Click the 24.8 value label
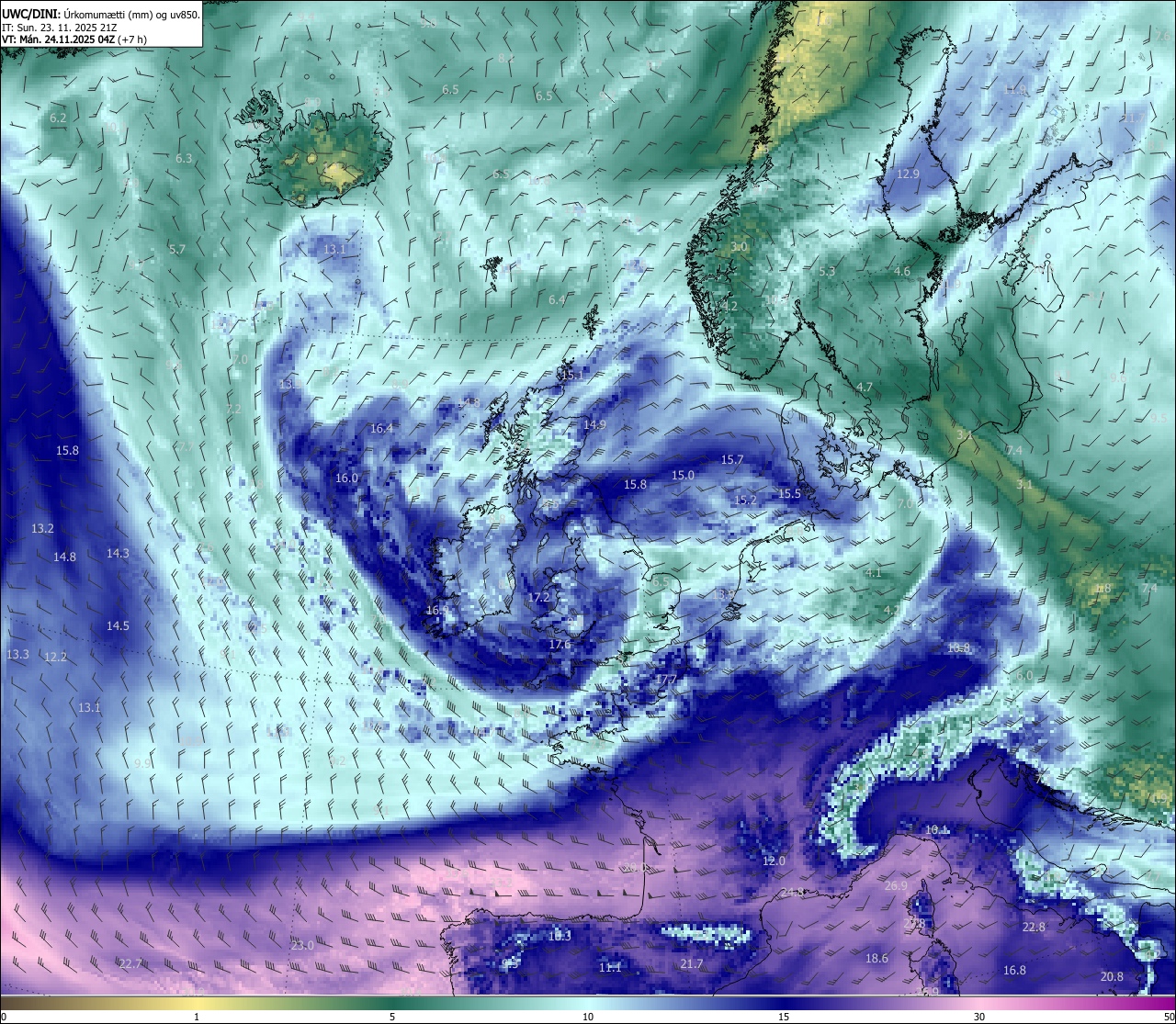1176x1024 pixels. coord(793,893)
